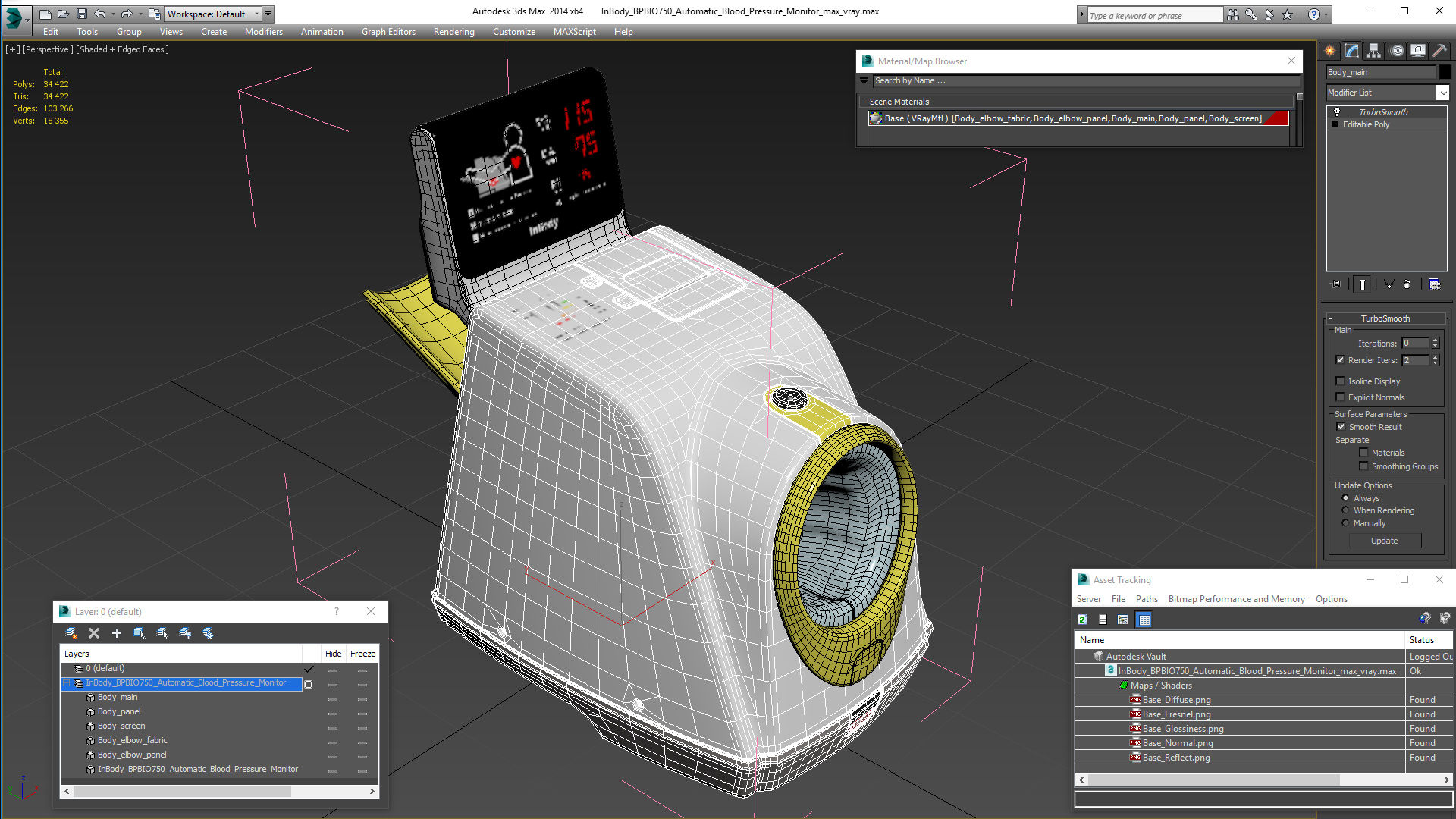Image resolution: width=1456 pixels, height=819 pixels.
Task: Click the Hide column header in Layer dialog
Action: (333, 654)
